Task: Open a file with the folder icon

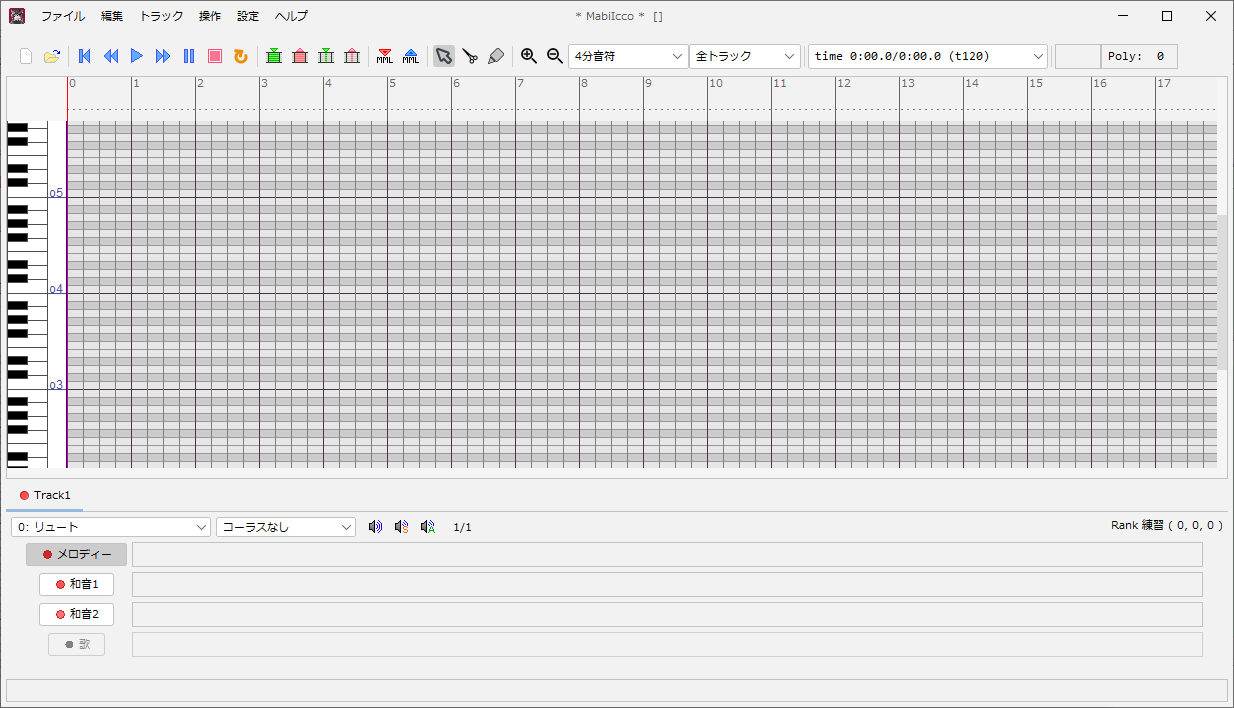Action: click(52, 56)
